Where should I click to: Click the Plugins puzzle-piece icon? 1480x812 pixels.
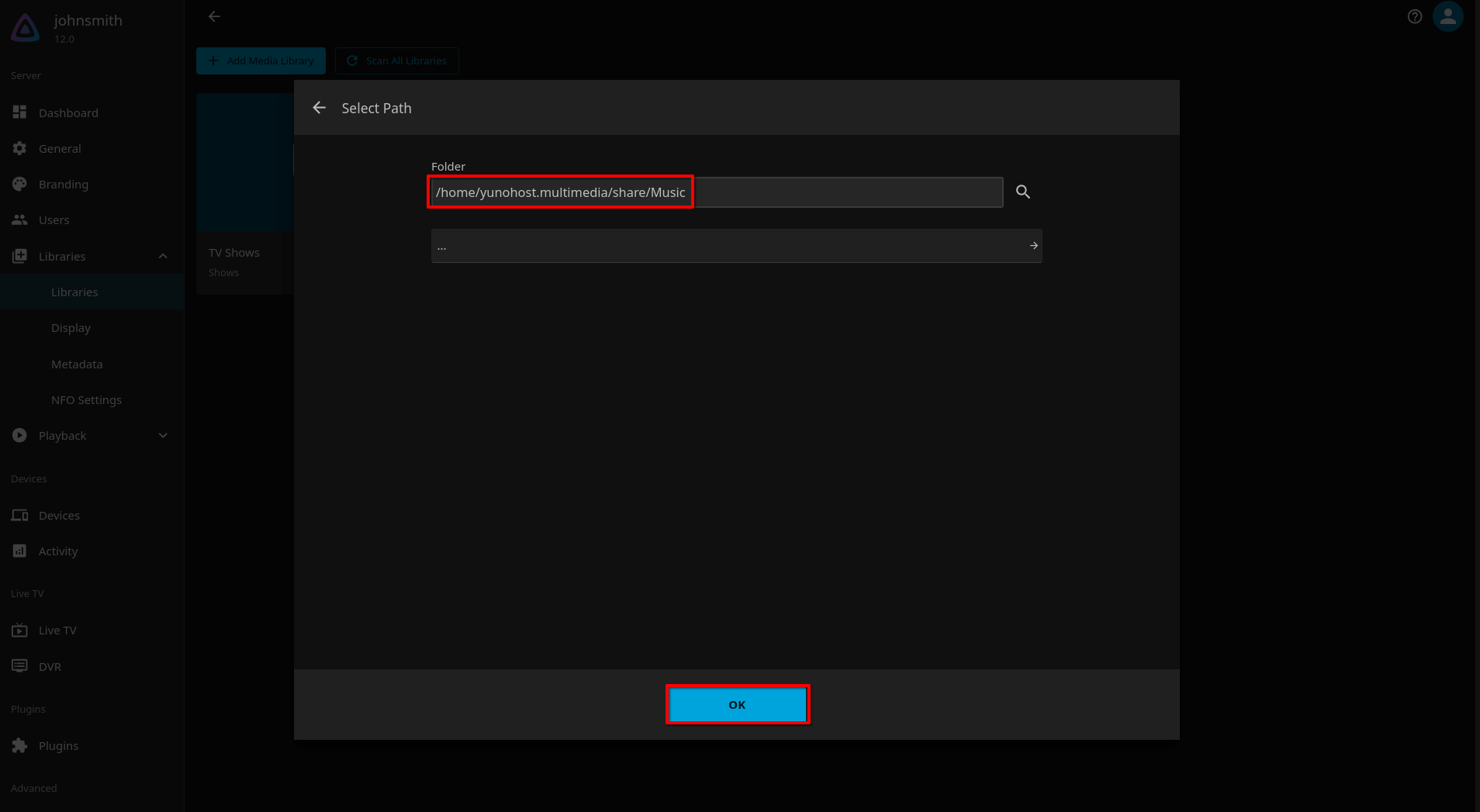click(19, 745)
